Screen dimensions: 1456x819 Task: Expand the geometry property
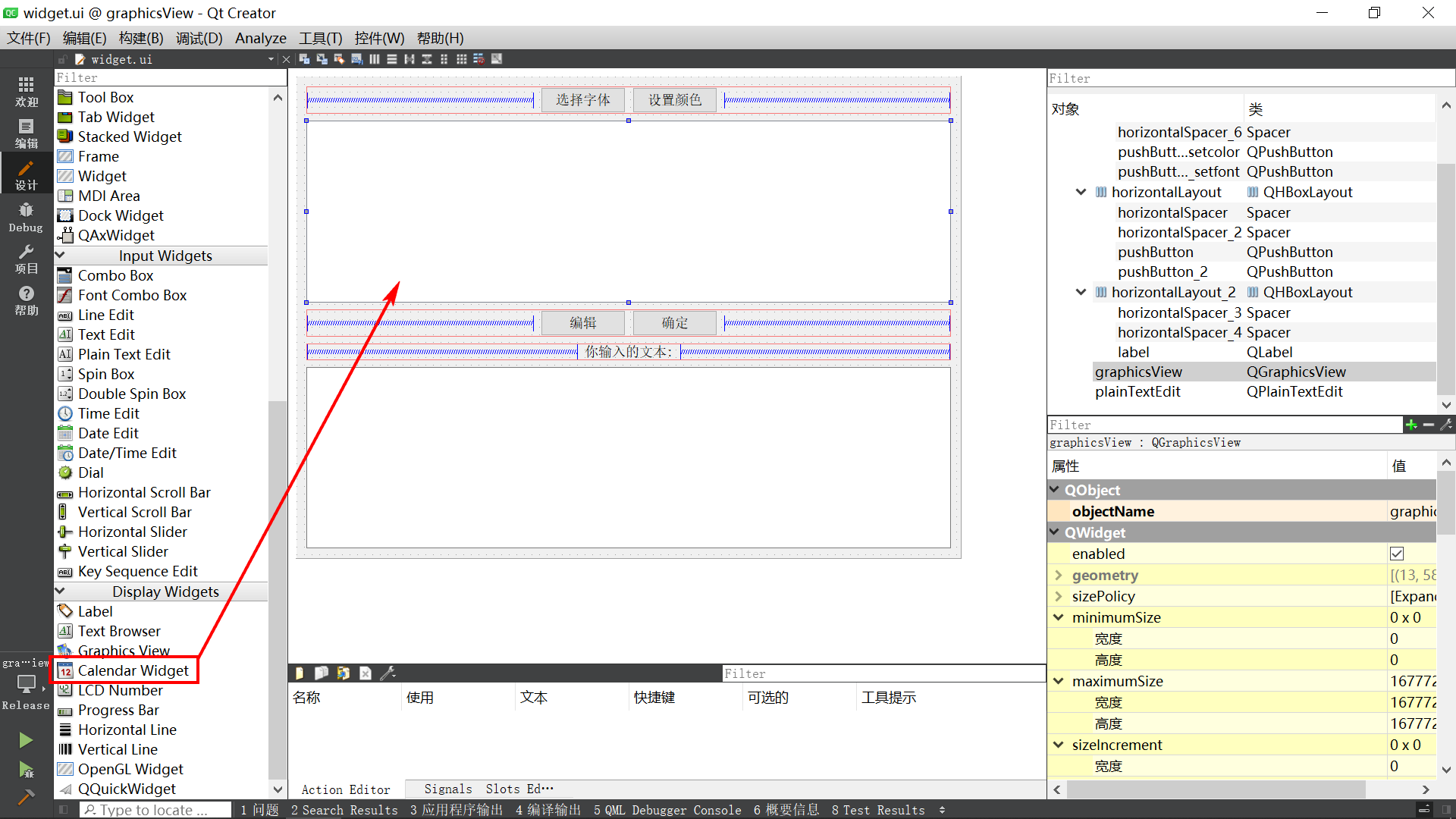click(x=1059, y=576)
